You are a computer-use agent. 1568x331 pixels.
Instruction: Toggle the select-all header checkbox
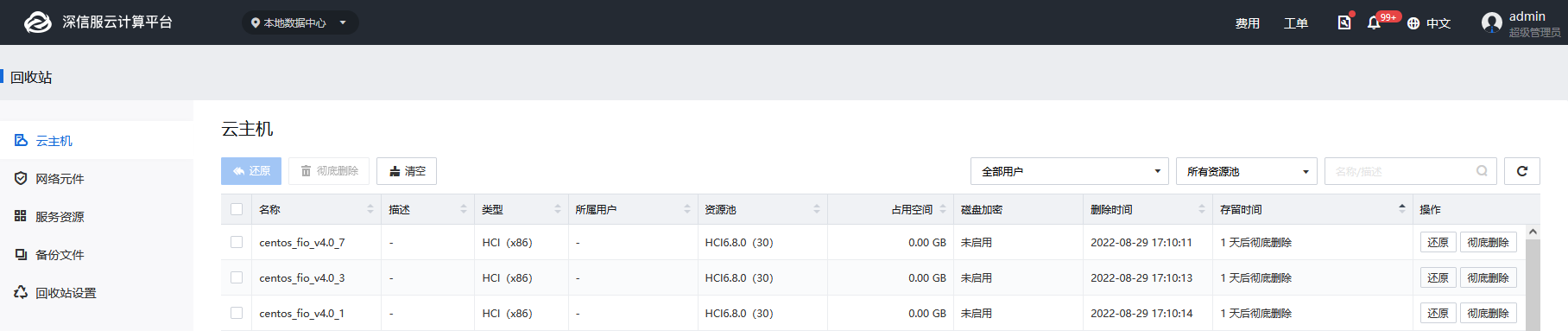click(237, 209)
